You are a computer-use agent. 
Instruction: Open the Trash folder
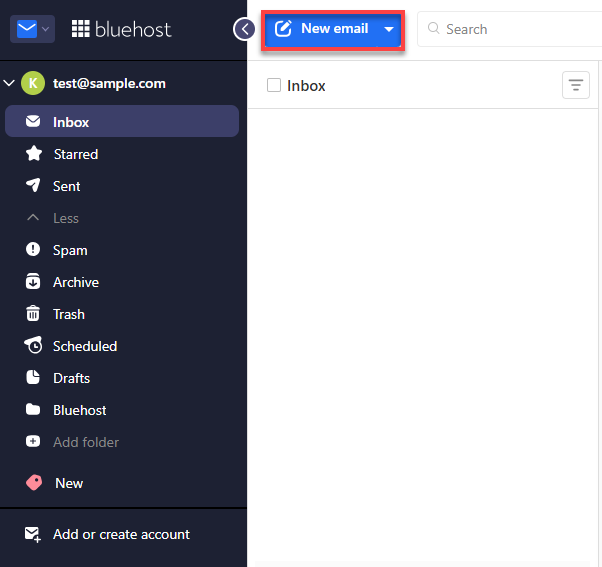pos(69,314)
